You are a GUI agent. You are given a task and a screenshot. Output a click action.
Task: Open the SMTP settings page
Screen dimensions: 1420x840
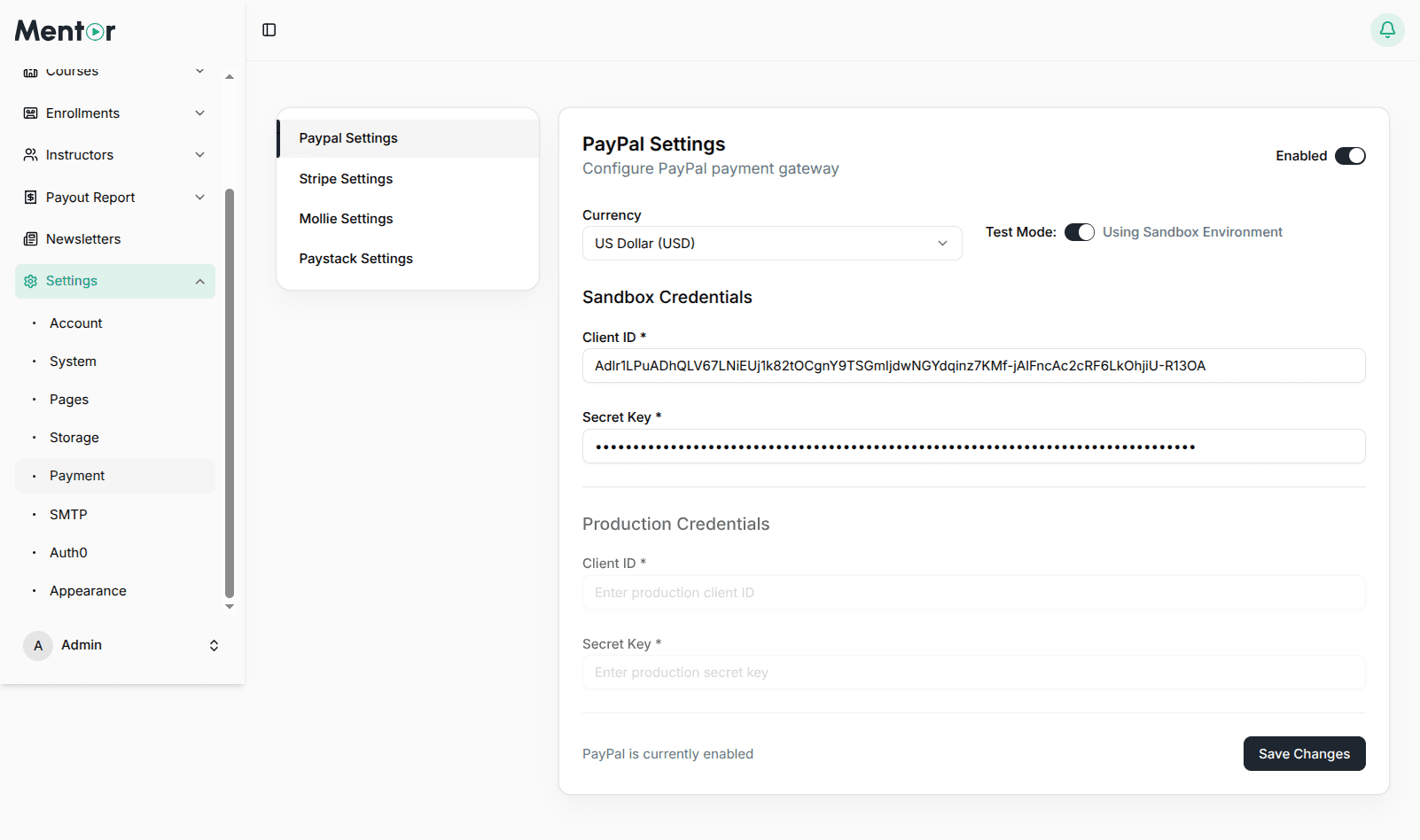tap(68, 514)
